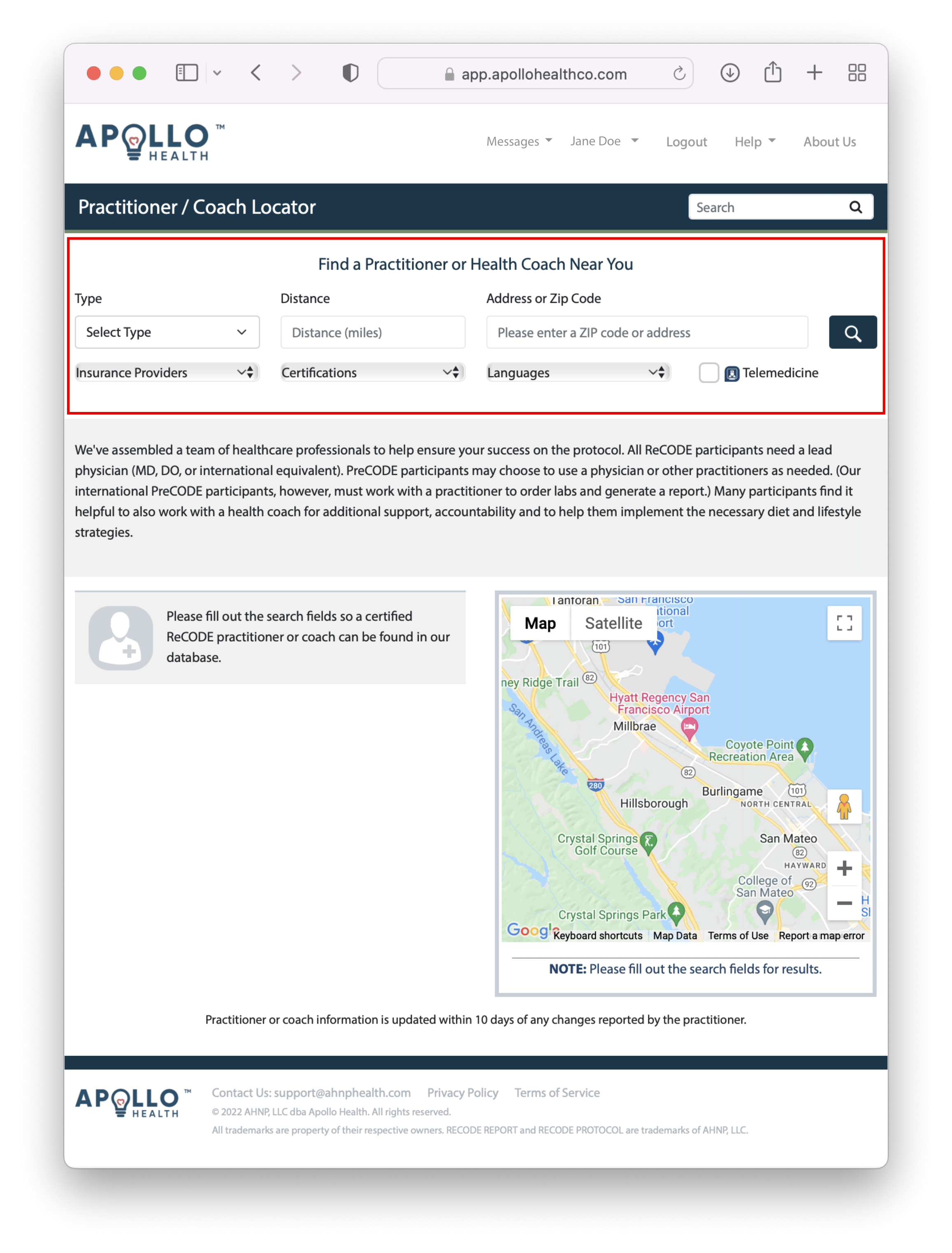Expand the Languages dropdown

[x=578, y=373]
